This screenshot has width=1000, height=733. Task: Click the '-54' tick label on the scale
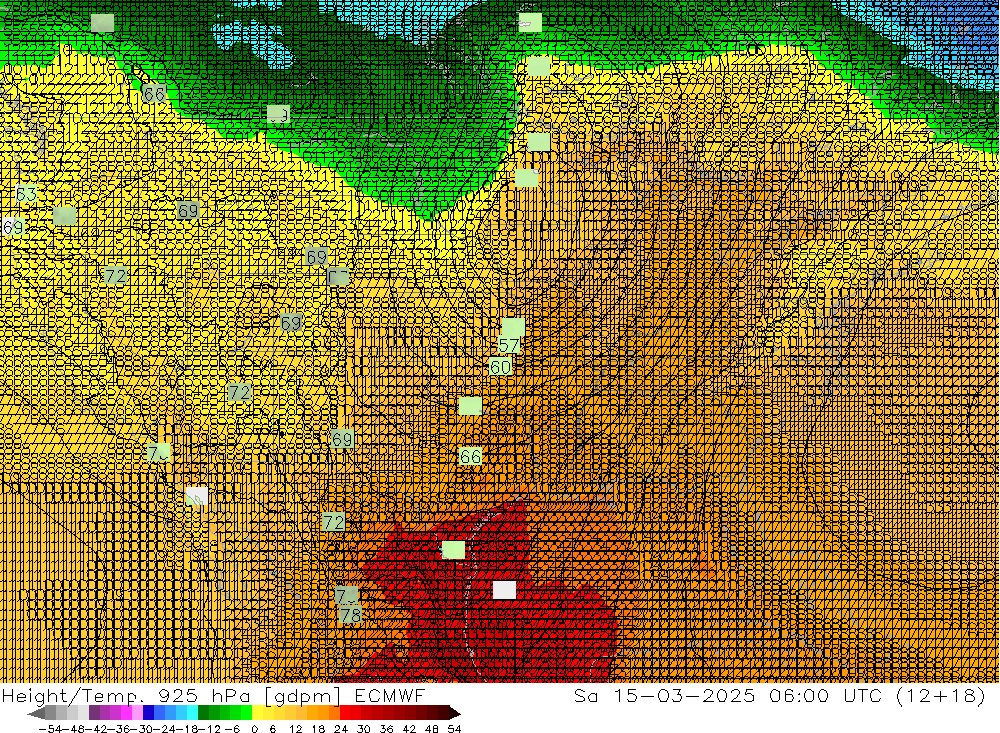click(x=50, y=729)
